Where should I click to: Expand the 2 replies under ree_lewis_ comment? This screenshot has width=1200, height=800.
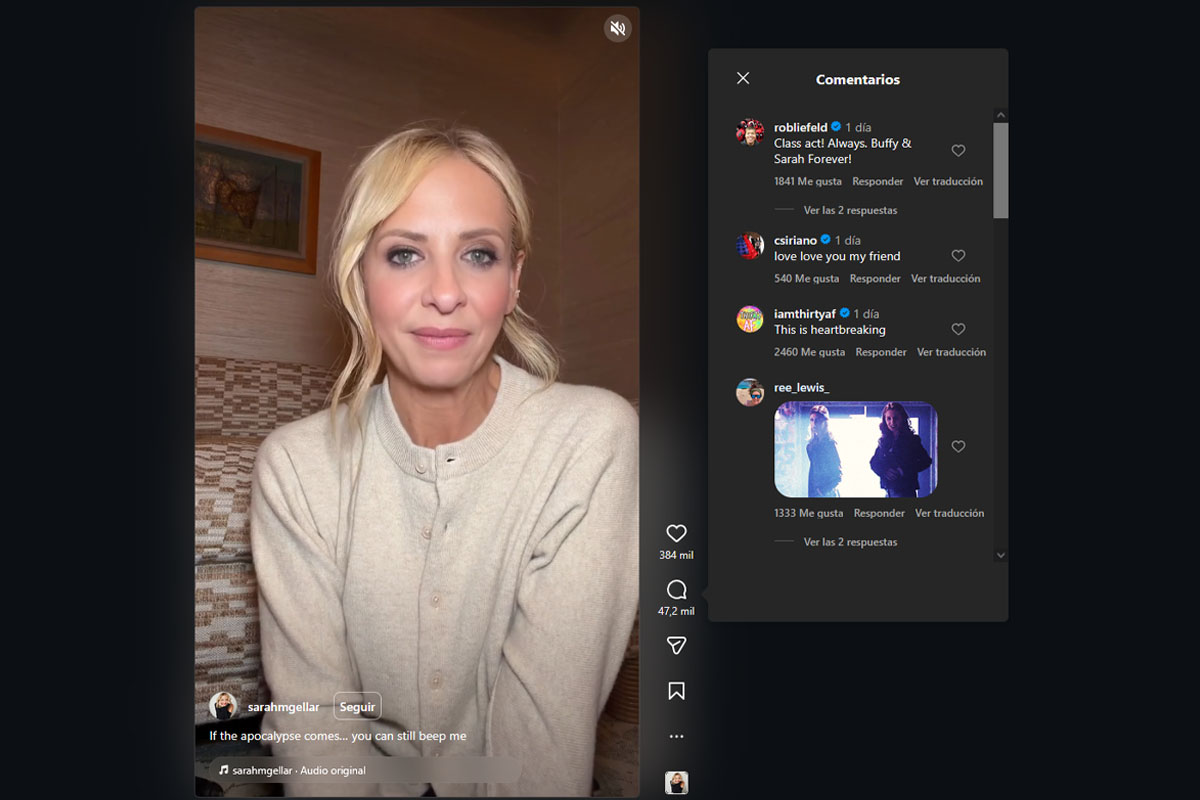click(850, 542)
